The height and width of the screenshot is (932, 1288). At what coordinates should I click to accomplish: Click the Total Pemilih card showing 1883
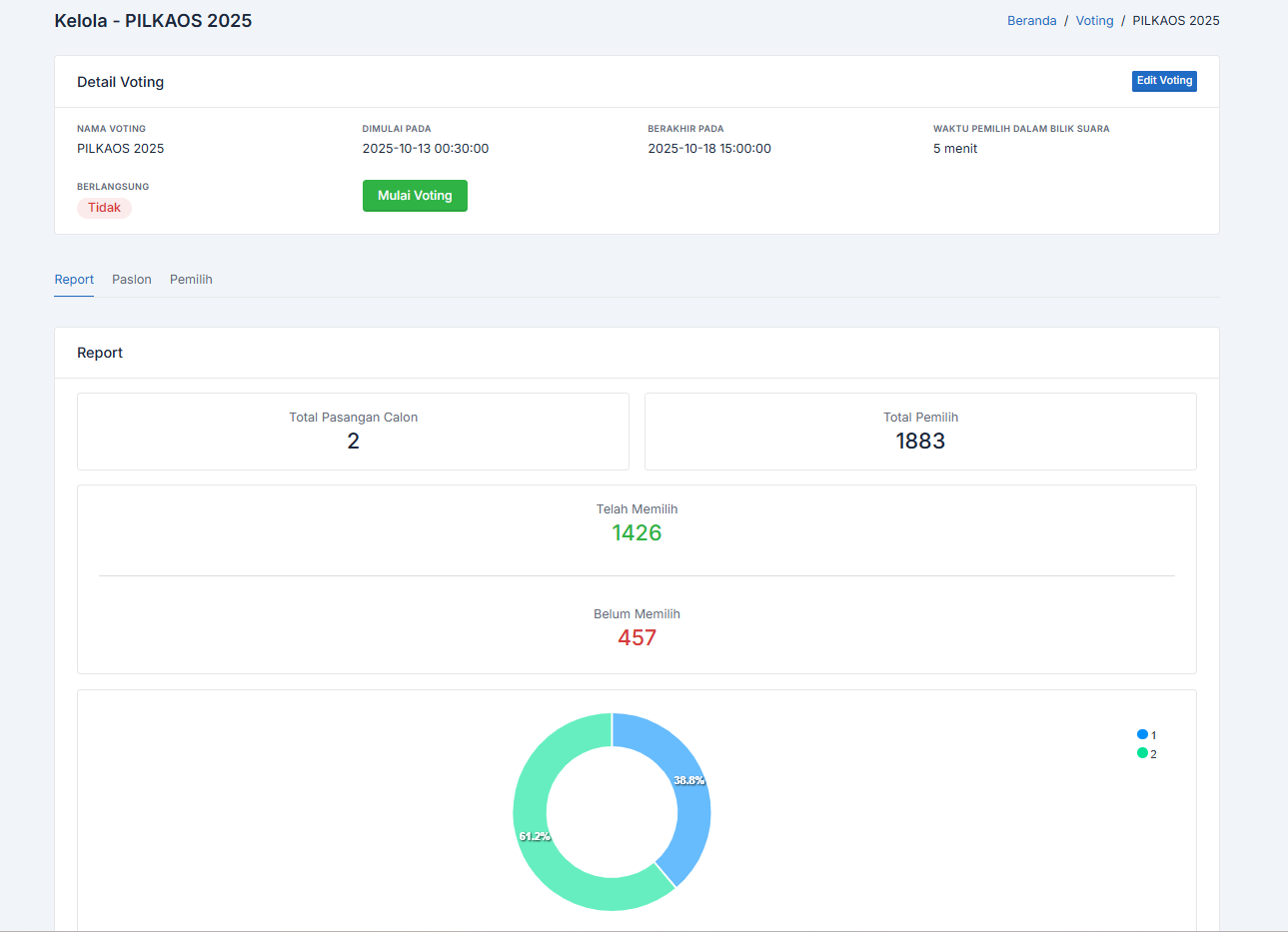pos(920,432)
